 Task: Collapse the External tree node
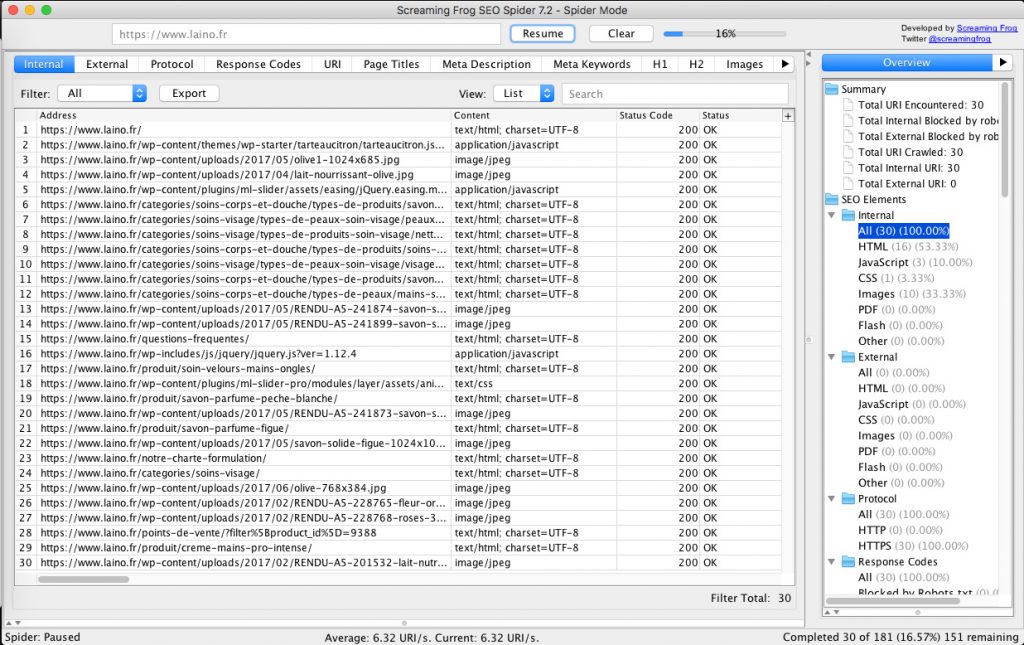(x=831, y=357)
